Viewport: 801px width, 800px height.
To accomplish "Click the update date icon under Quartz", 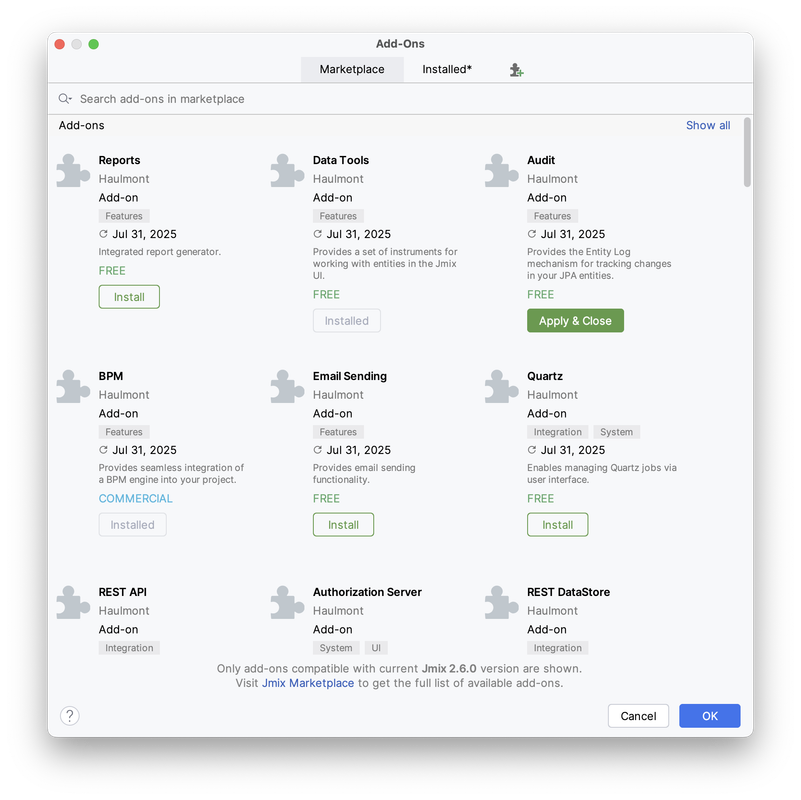I will click(x=532, y=450).
